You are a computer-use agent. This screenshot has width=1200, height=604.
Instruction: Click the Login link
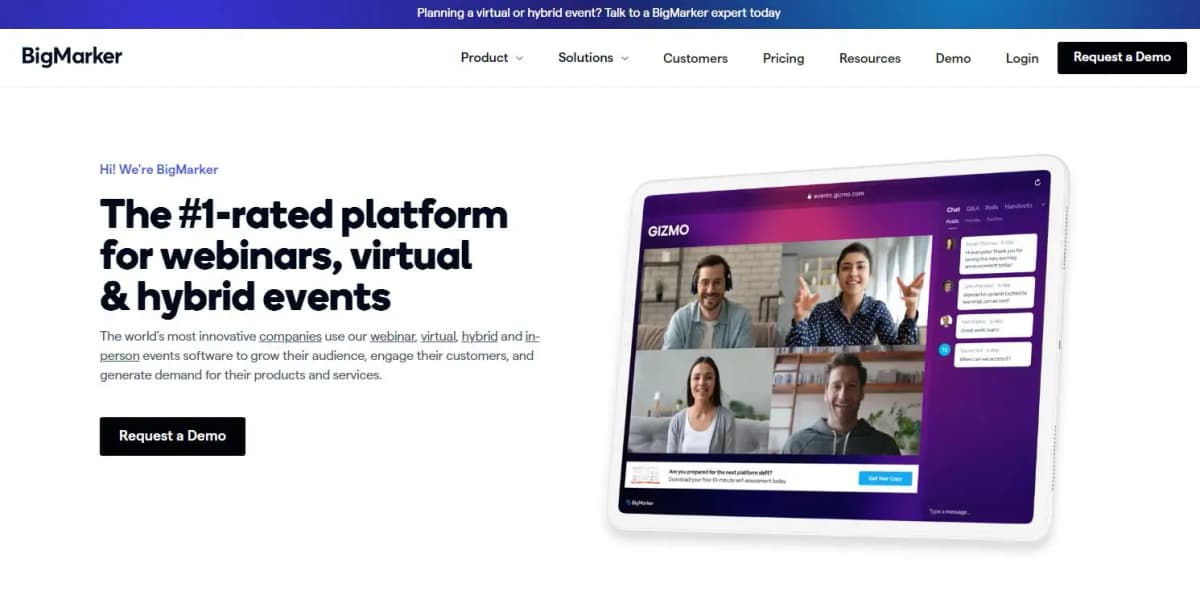1022,58
